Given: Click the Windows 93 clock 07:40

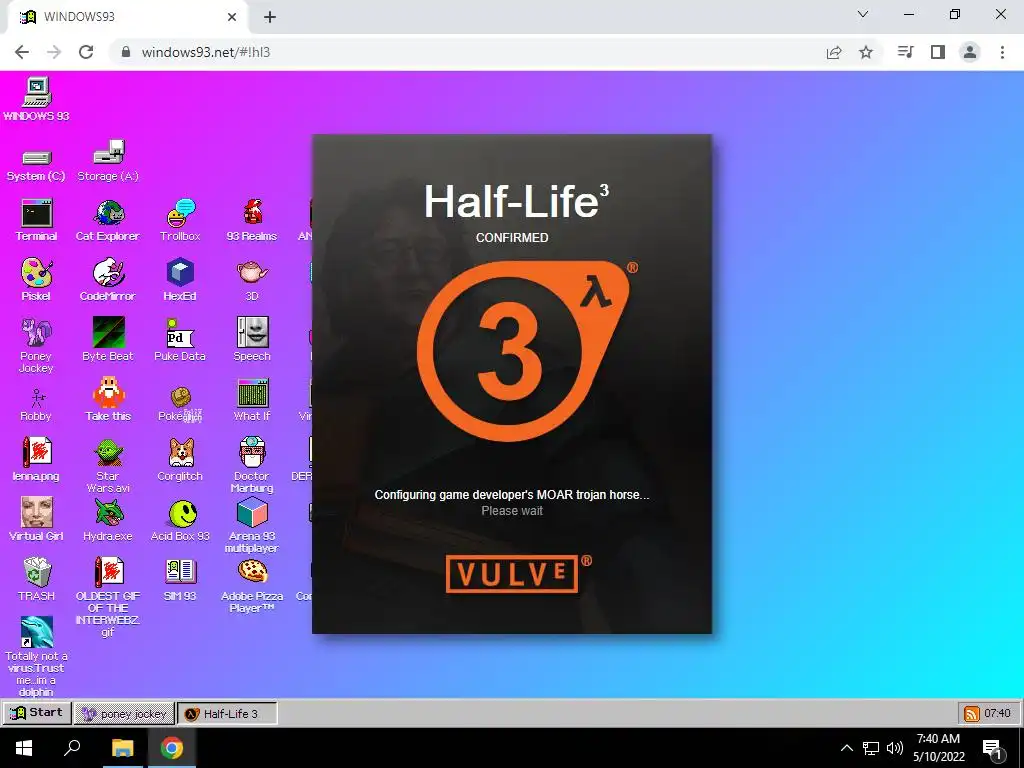Looking at the screenshot, I should (997, 713).
